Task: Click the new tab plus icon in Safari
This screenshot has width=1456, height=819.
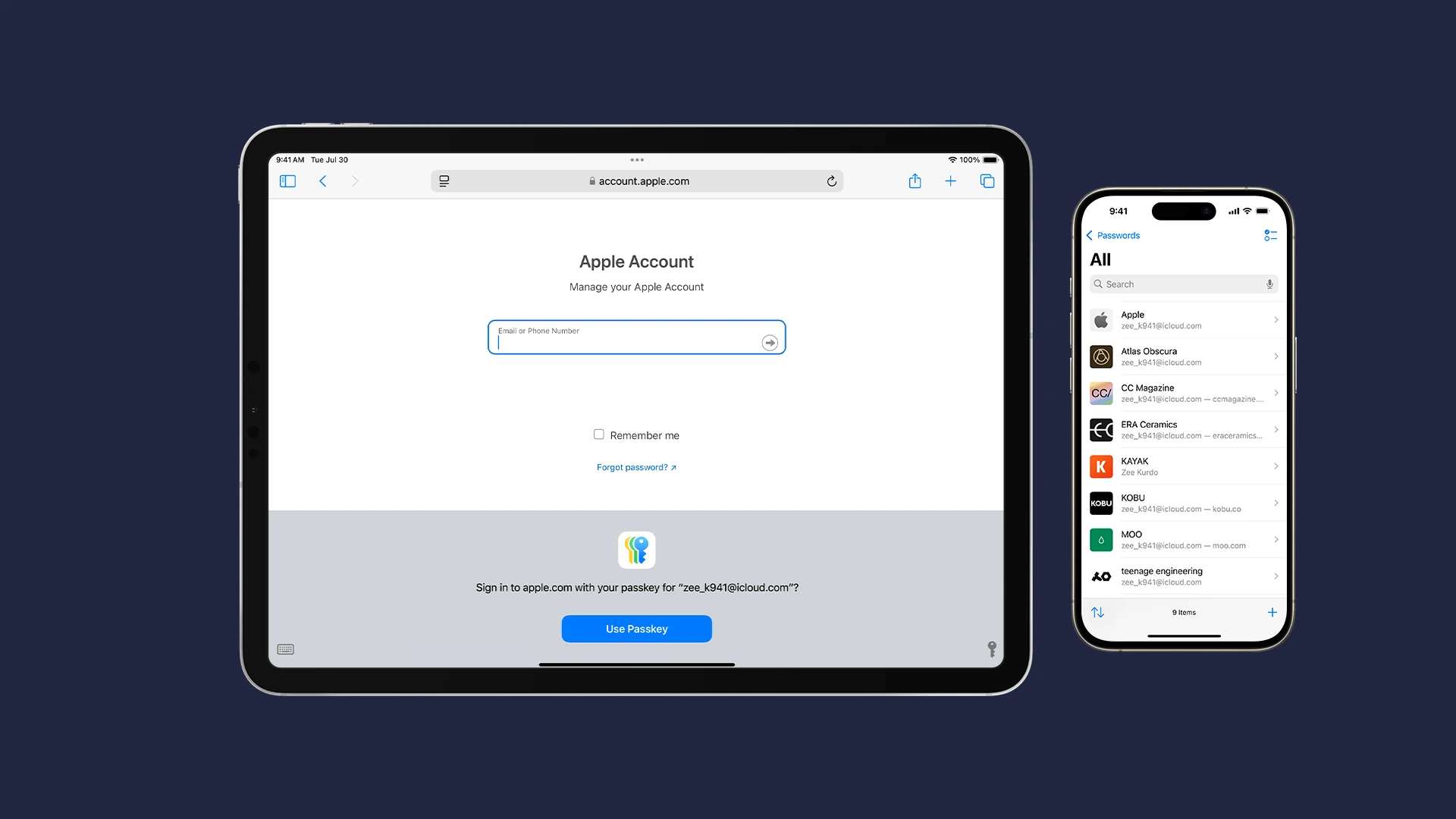Action: coord(951,181)
